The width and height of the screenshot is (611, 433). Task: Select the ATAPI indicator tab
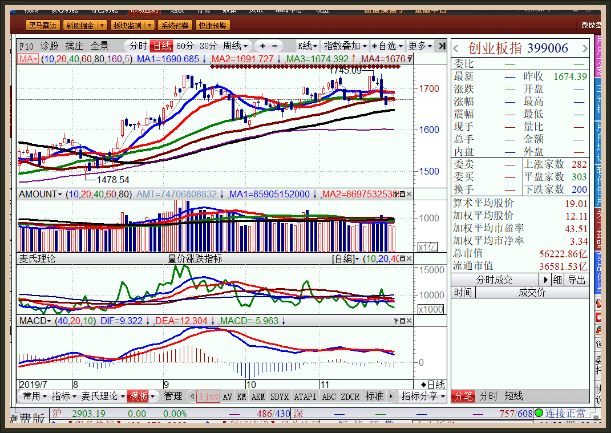point(305,396)
